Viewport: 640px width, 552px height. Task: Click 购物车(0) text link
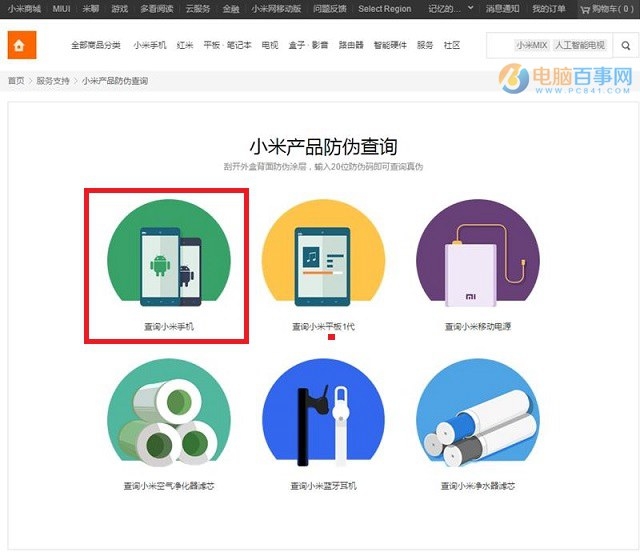[613, 9]
